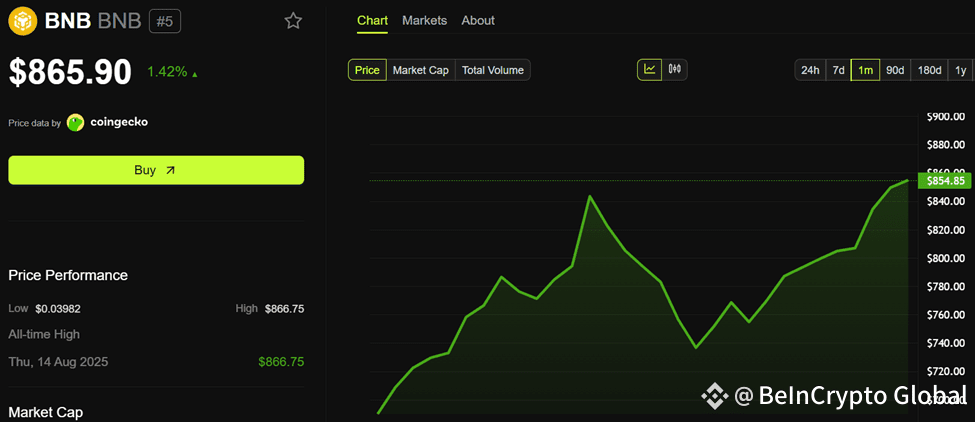The image size is (975, 422).
Task: Open the About tab
Action: pyautogui.click(x=478, y=21)
